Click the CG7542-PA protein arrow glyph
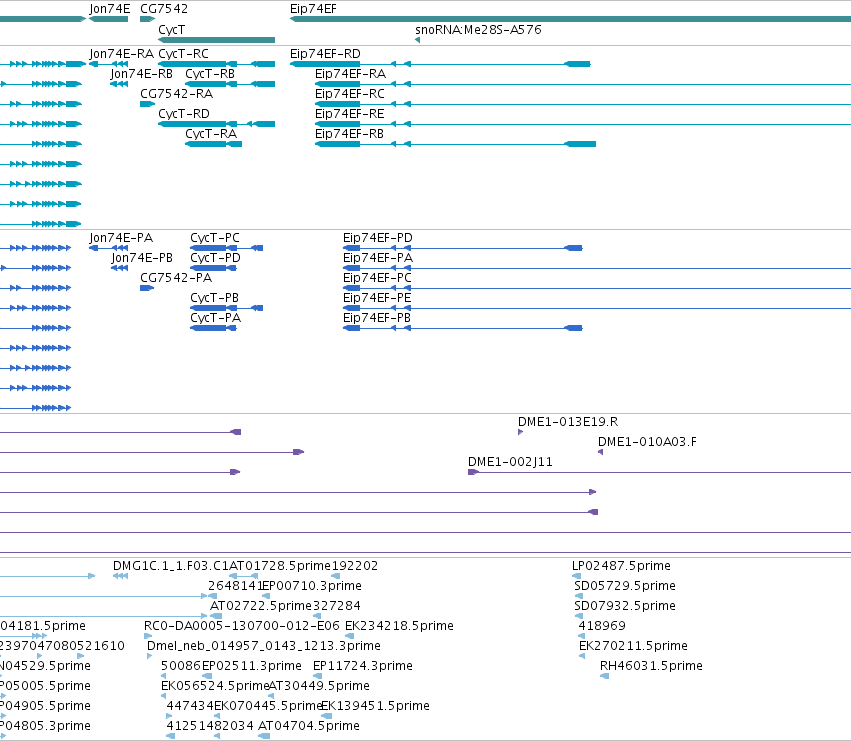Viewport: 851px width, 741px height. click(x=147, y=288)
